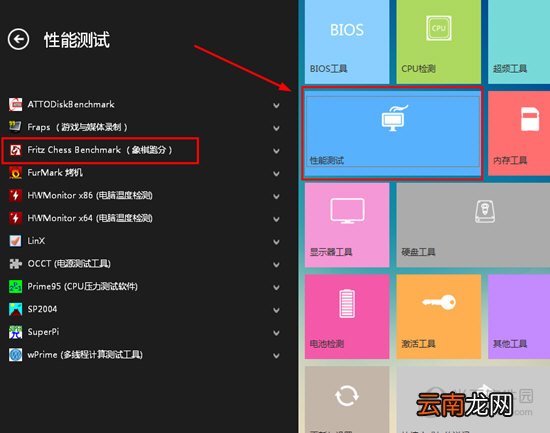Click HWMonitor x64 entry text

pyautogui.click(x=90, y=218)
